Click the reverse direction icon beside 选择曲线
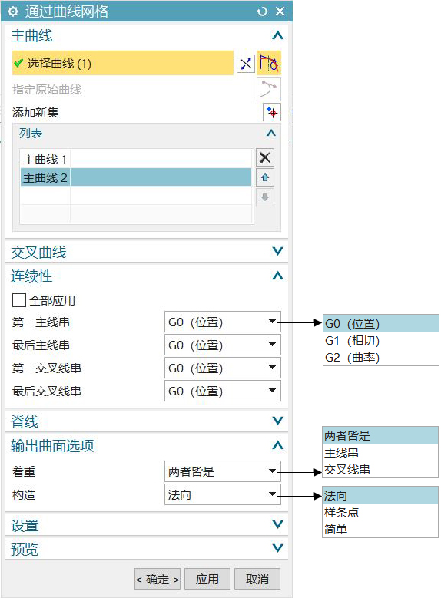Image resolution: width=442 pixels, height=598 pixels. coord(246,63)
